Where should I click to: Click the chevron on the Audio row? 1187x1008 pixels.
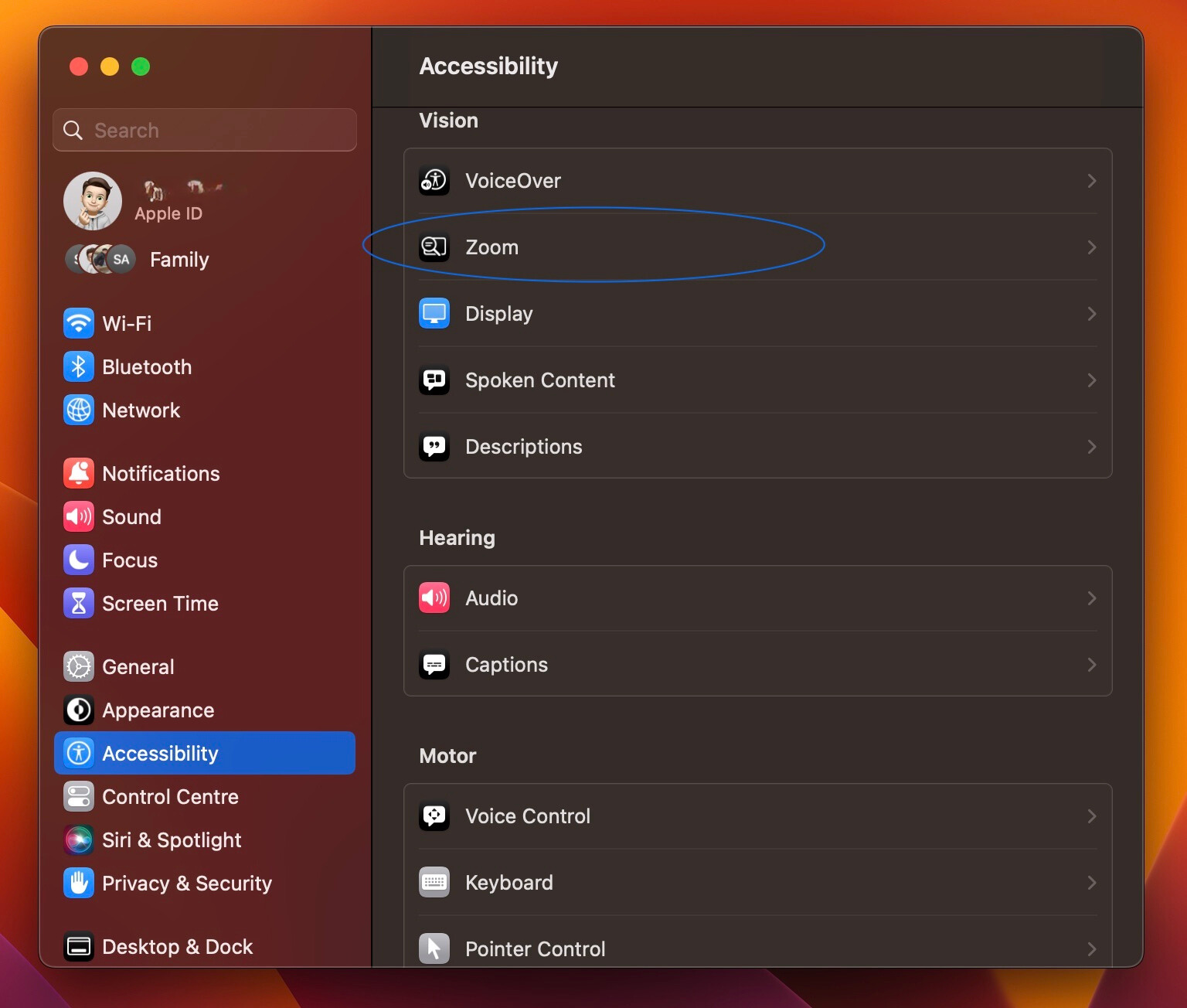coord(1092,598)
